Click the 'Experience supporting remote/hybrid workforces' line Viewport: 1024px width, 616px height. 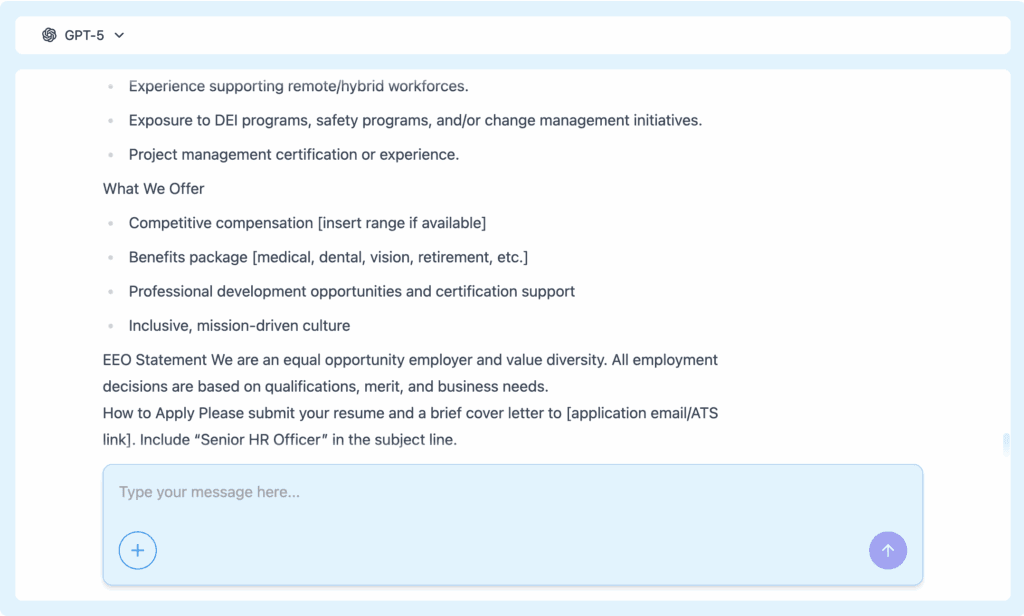tap(298, 86)
